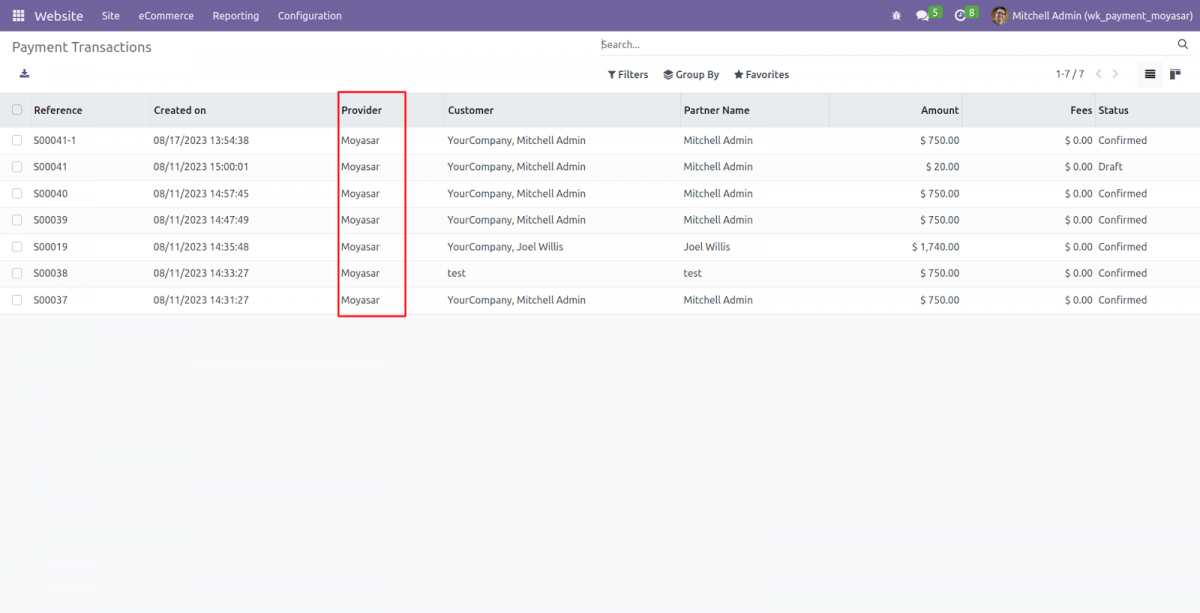Click the Search input field

click(886, 45)
